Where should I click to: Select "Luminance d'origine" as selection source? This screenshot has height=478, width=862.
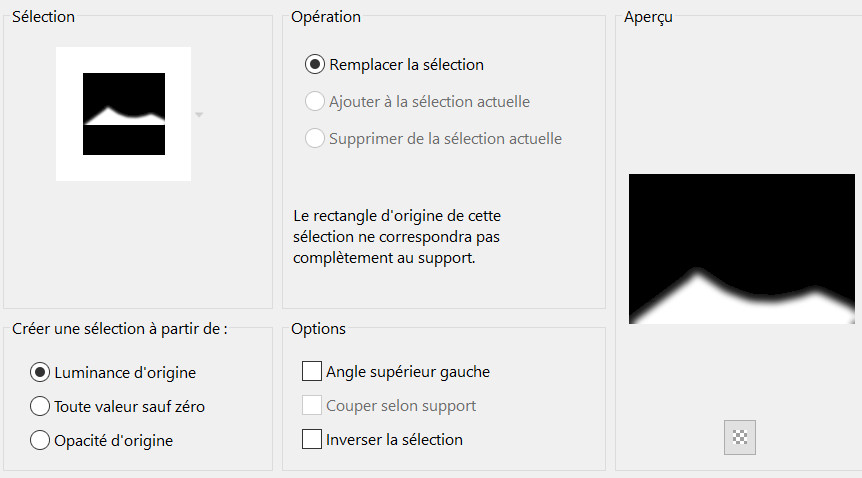pos(41,373)
